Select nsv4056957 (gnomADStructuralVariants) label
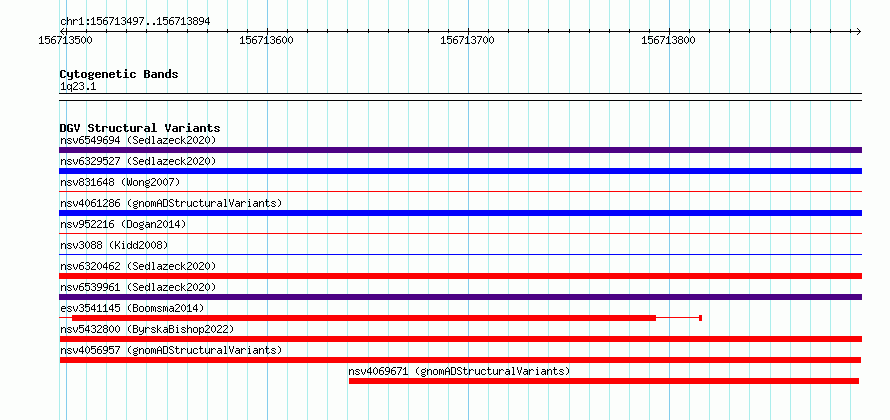The width and height of the screenshot is (890, 420). tap(171, 350)
